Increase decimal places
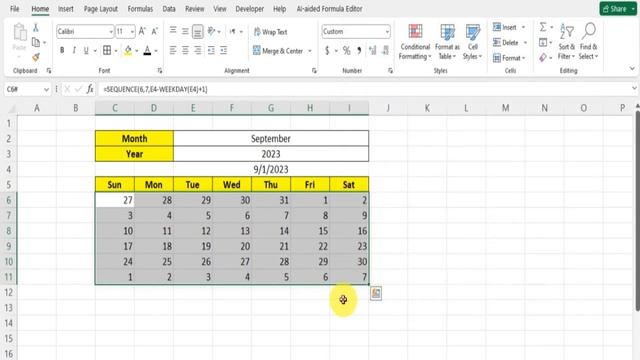Screen dimensions: 640x360 coord(372,51)
